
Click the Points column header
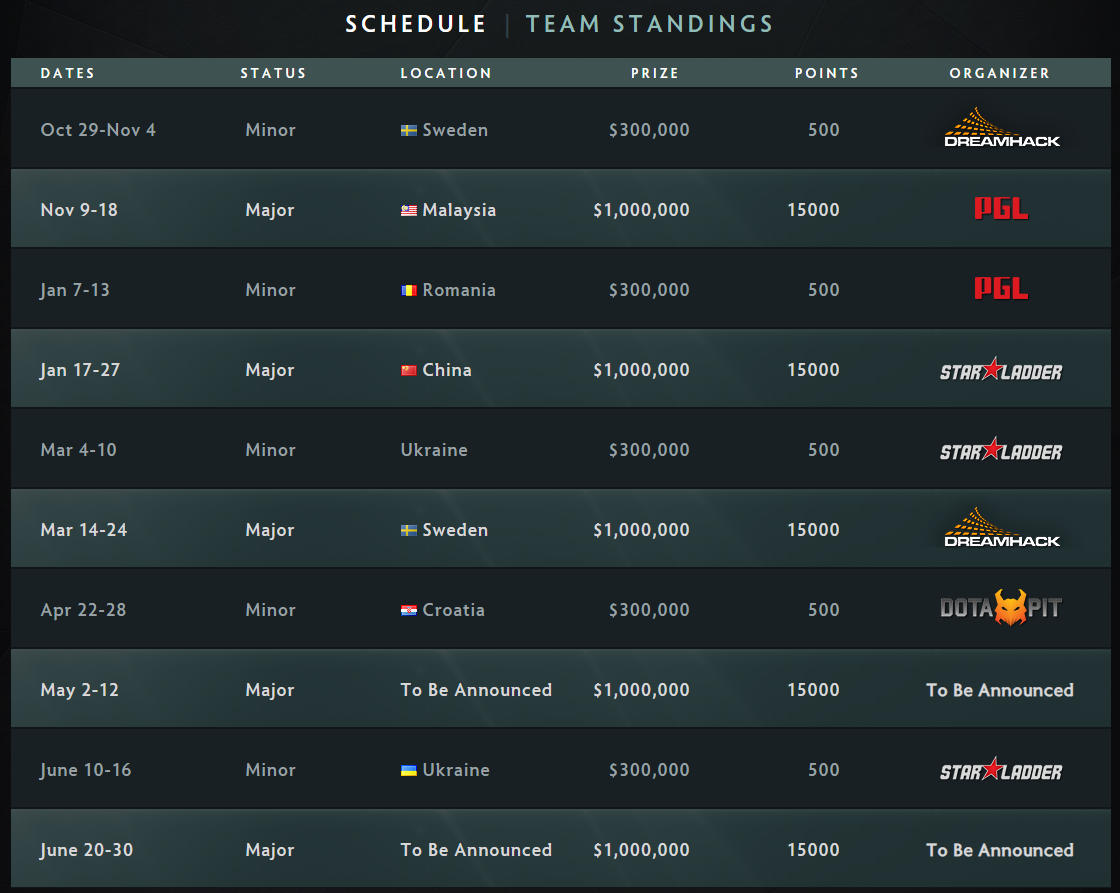(826, 73)
